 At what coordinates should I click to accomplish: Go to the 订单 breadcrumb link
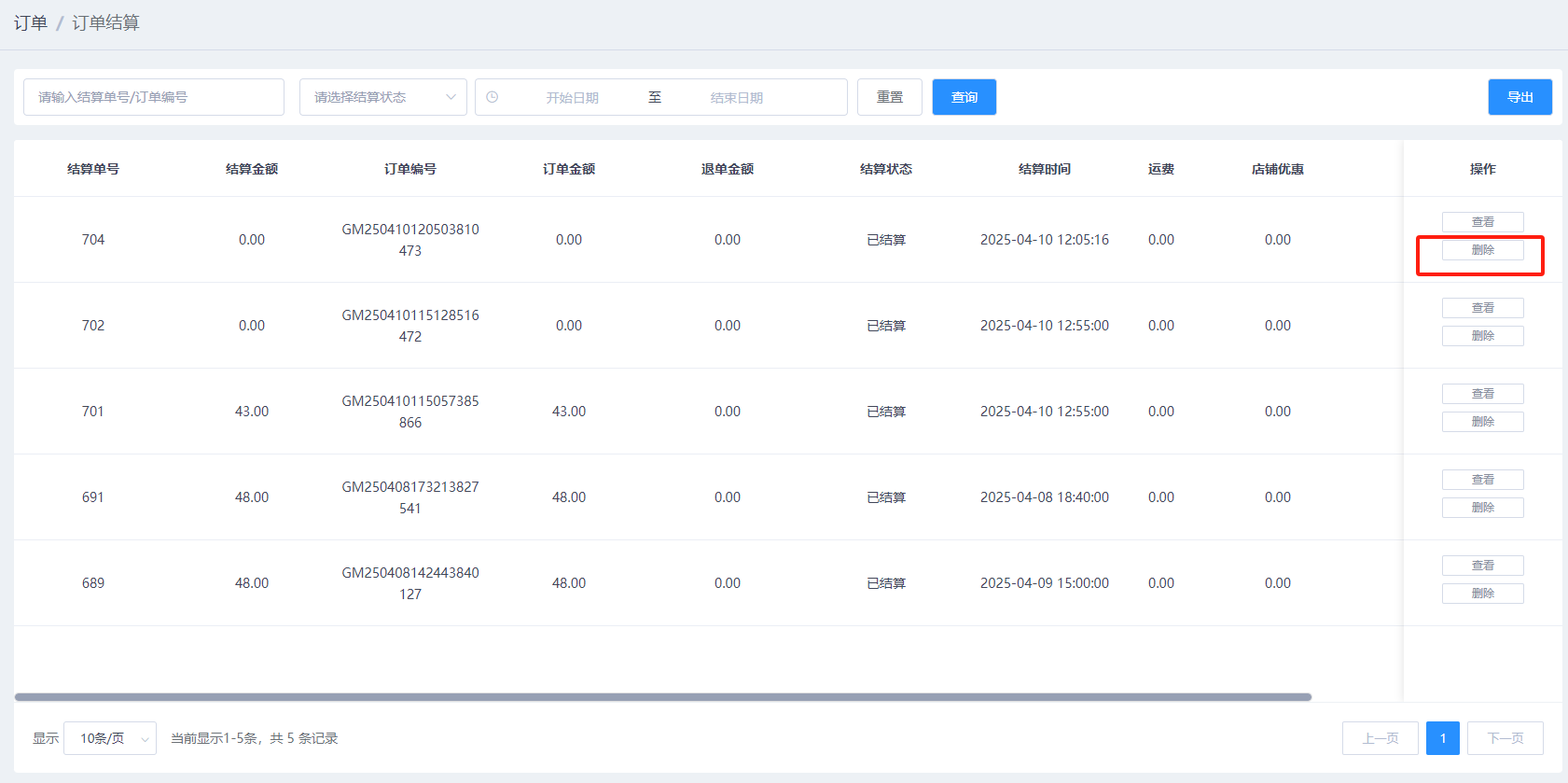(x=30, y=22)
